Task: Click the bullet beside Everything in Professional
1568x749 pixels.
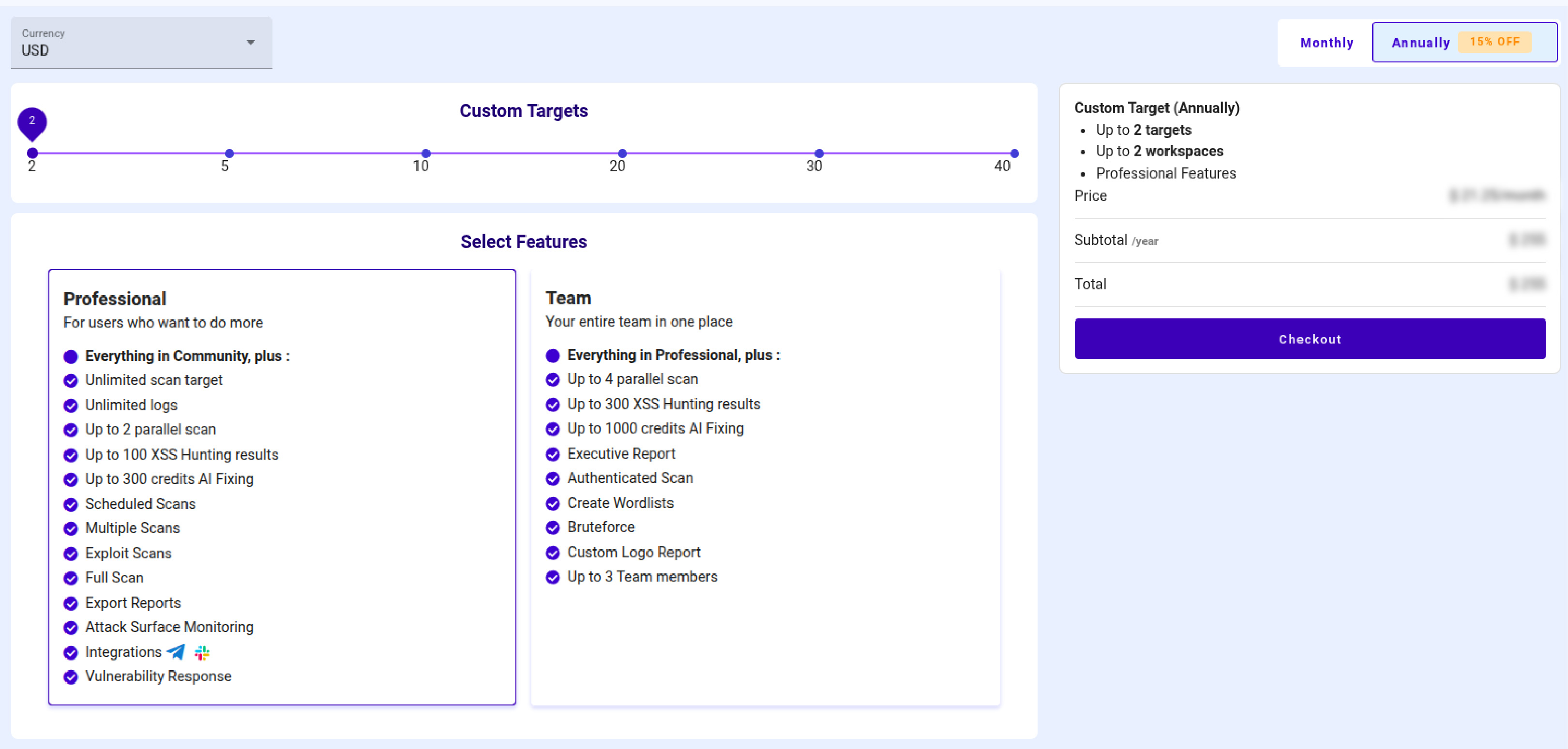Action: (553, 355)
